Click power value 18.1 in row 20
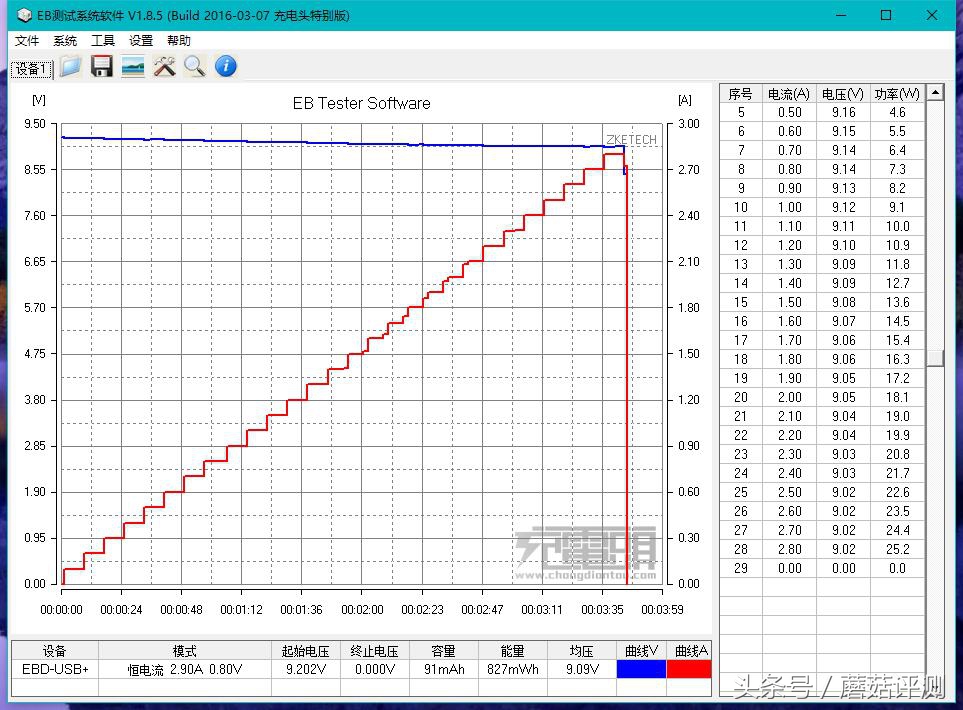 coord(897,397)
